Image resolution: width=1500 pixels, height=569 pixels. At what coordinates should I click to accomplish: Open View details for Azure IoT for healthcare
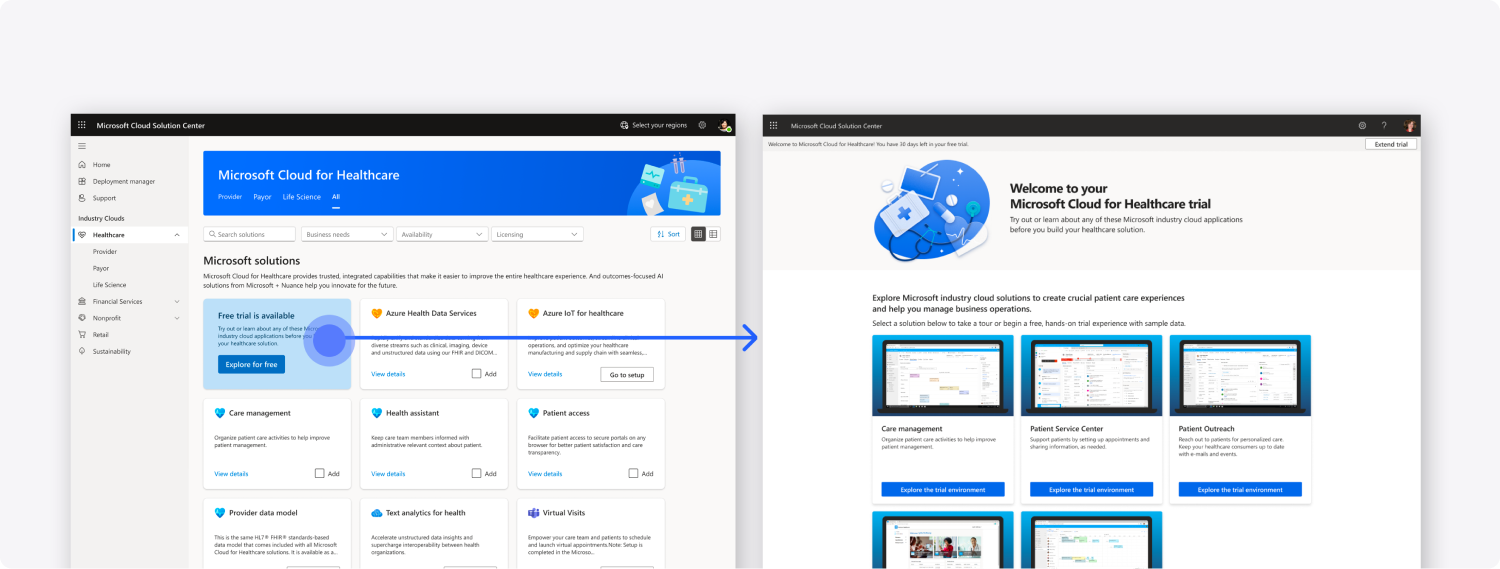point(545,374)
